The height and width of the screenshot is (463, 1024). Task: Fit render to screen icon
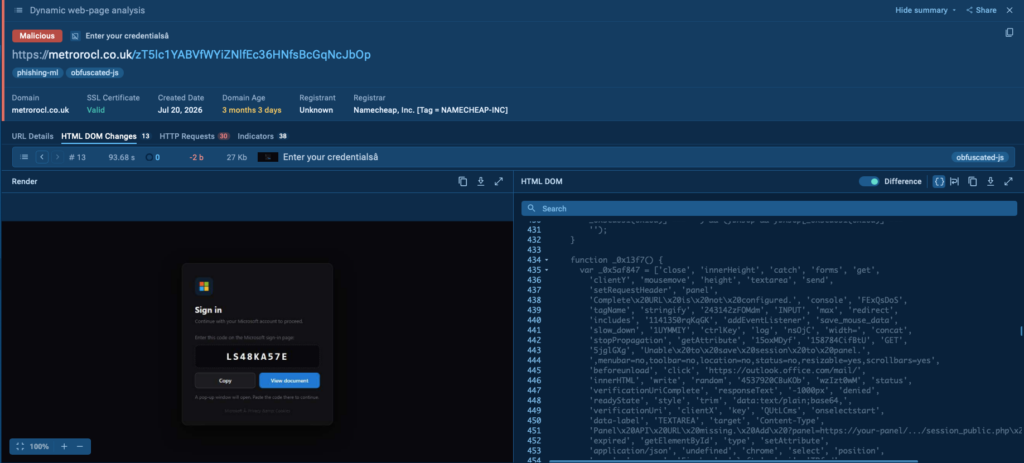pyautogui.click(x=20, y=447)
